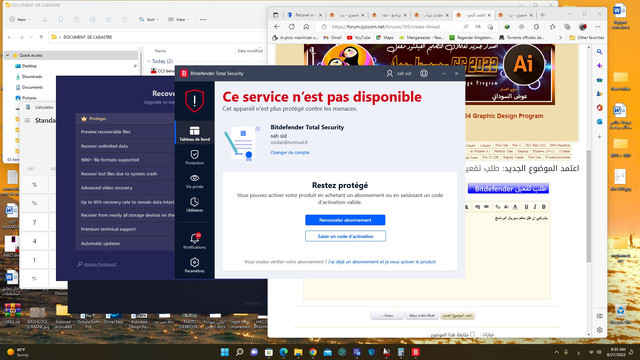Open Protection section in Bitdefender
This screenshot has height=360, width=640.
click(194, 157)
